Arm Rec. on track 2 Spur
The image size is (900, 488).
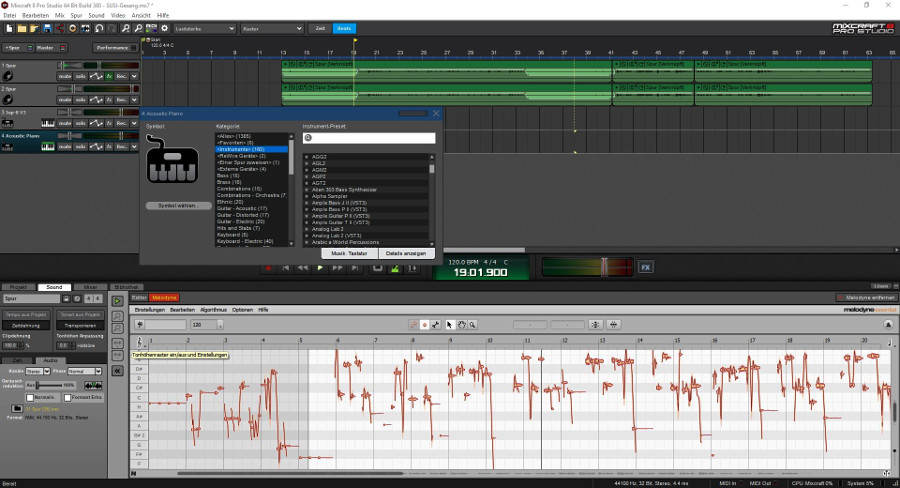[x=122, y=99]
